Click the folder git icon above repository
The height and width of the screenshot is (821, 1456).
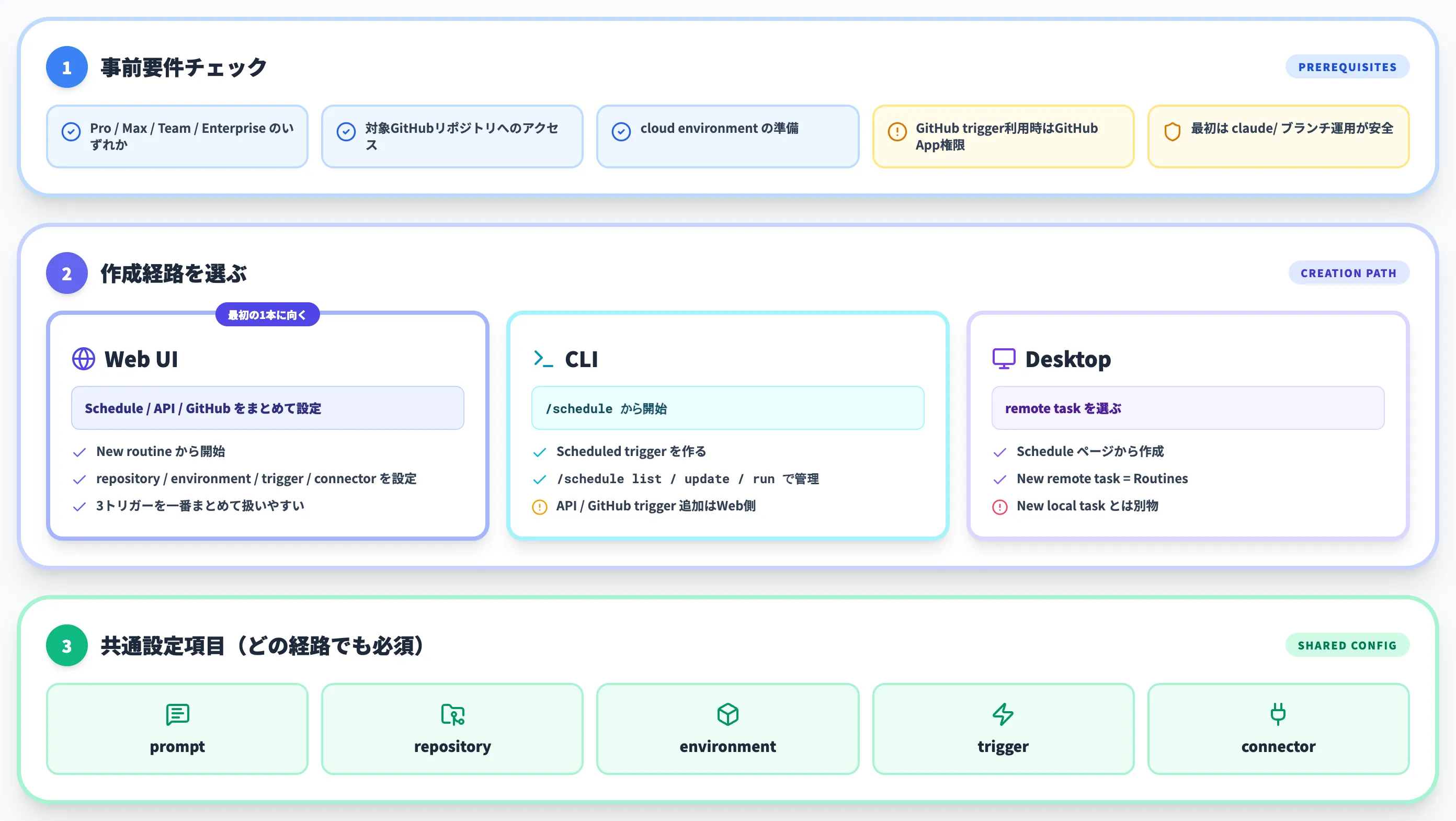pos(453,714)
